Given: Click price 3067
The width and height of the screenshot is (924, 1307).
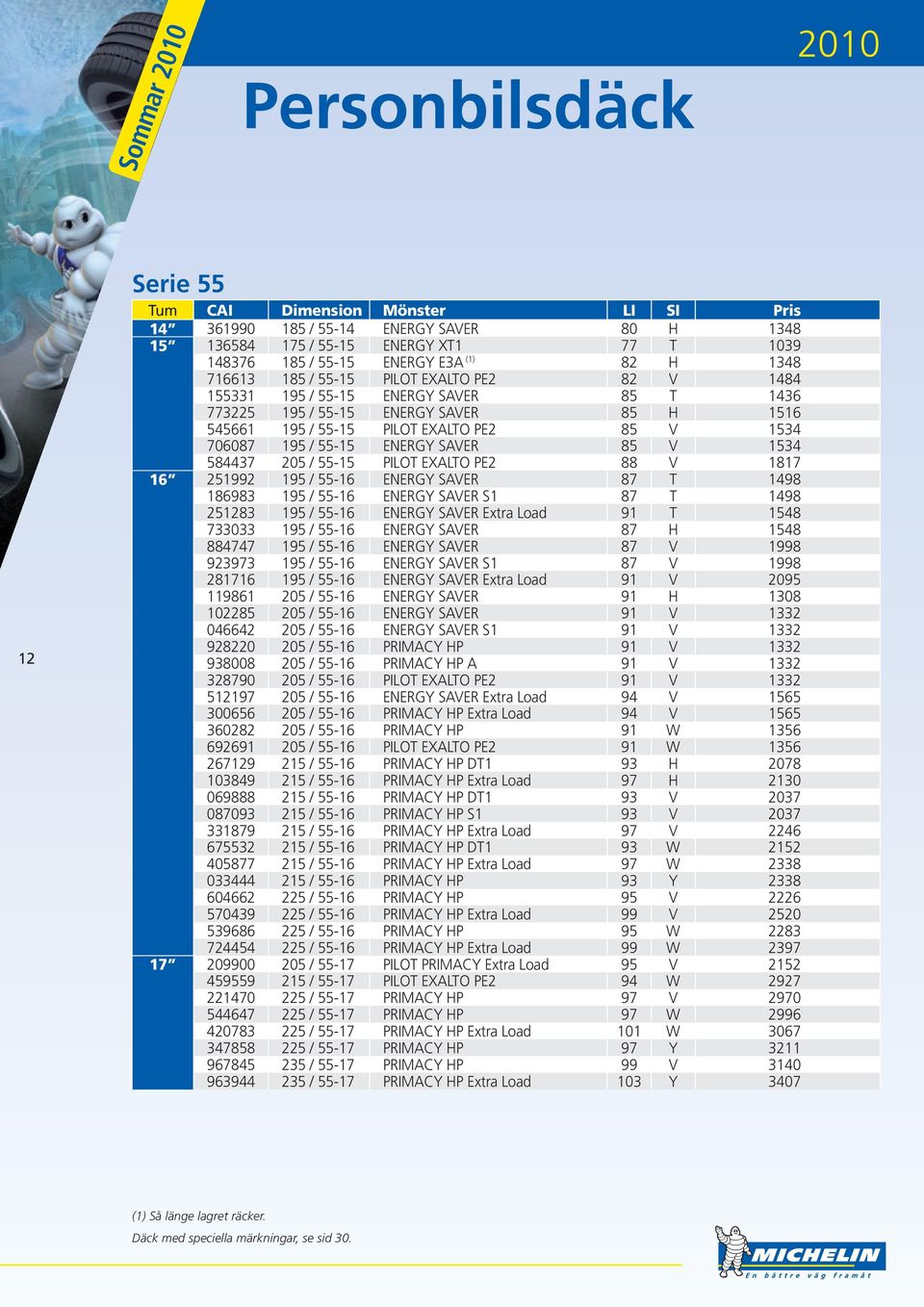Looking at the screenshot, I should coord(784,1032).
